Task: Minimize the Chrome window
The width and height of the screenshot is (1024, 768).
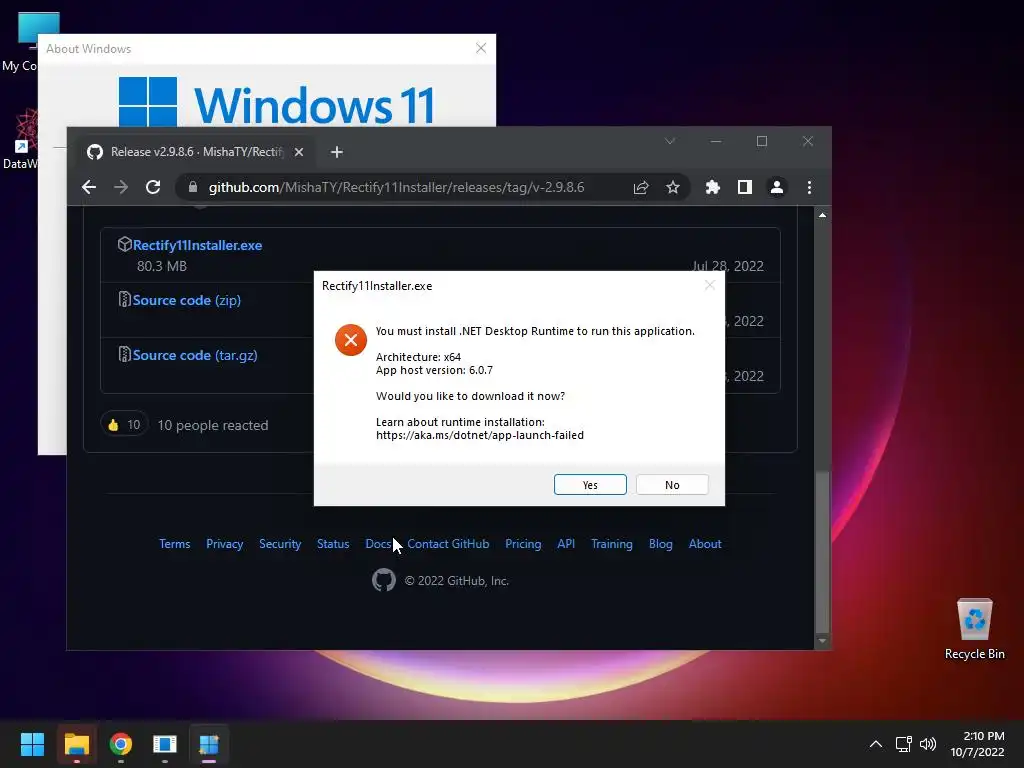Action: [x=716, y=141]
